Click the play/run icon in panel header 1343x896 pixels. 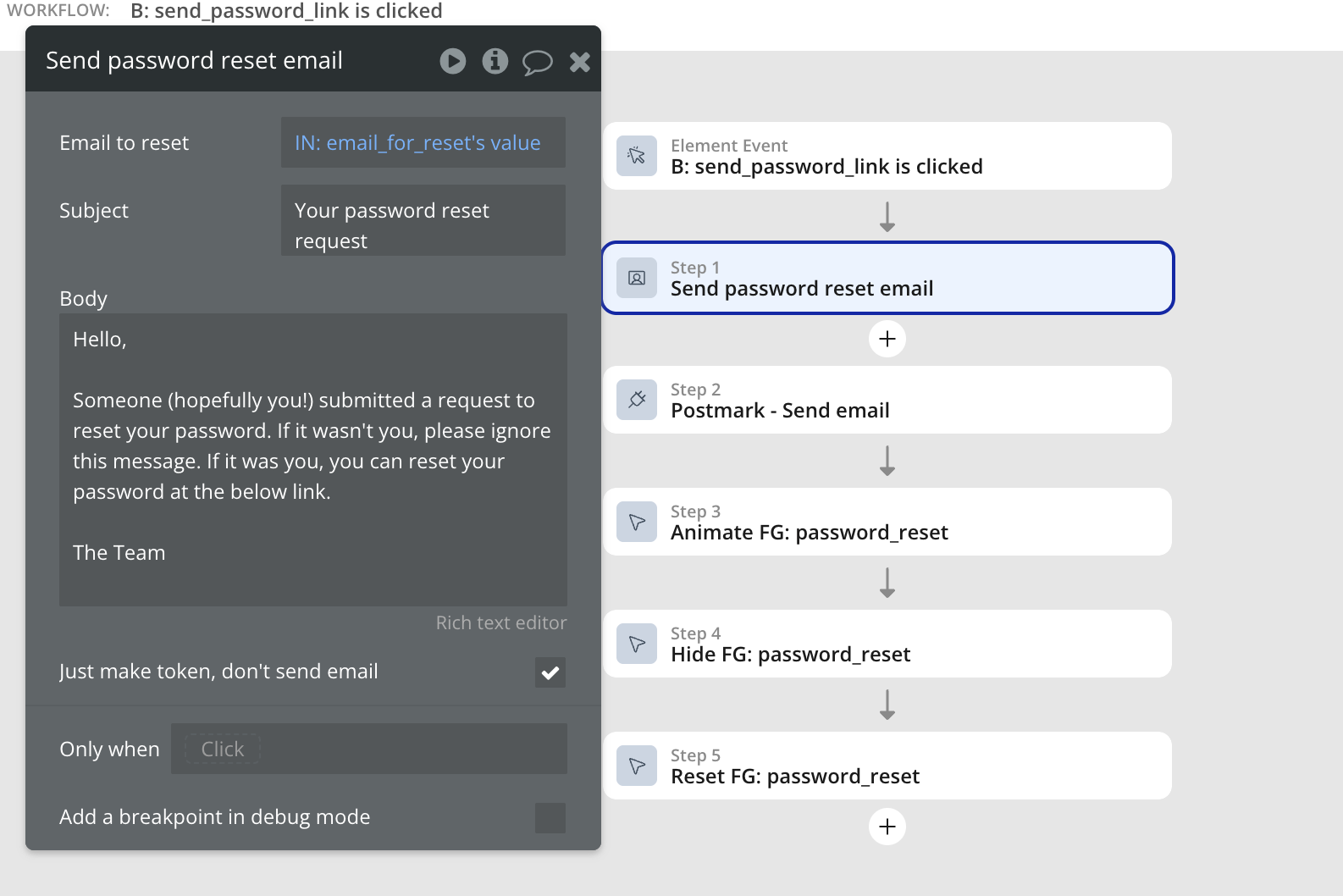(x=453, y=61)
